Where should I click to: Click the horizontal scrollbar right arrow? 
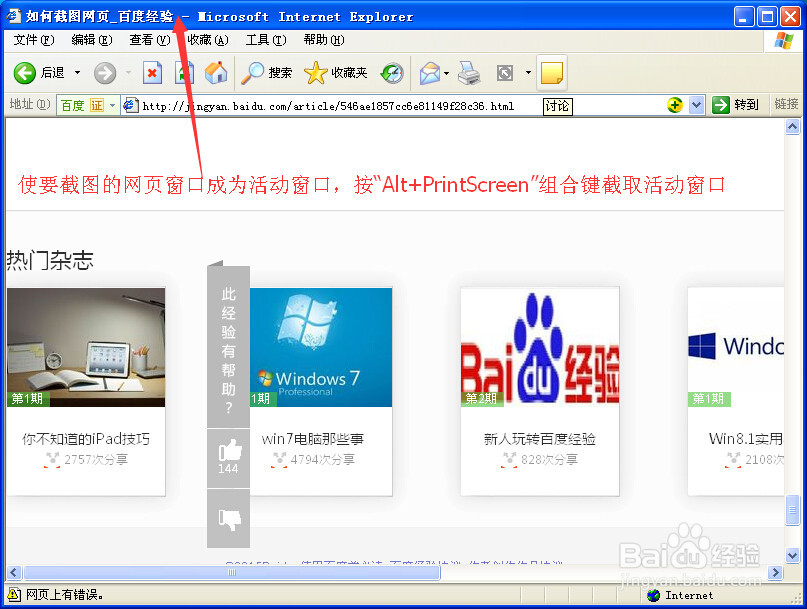[x=775, y=572]
